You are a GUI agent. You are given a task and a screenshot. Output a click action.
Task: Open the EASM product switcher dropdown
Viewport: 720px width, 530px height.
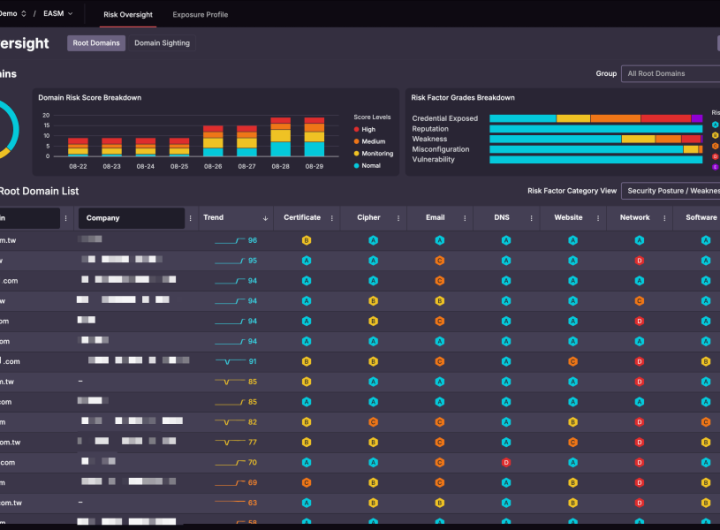58,15
